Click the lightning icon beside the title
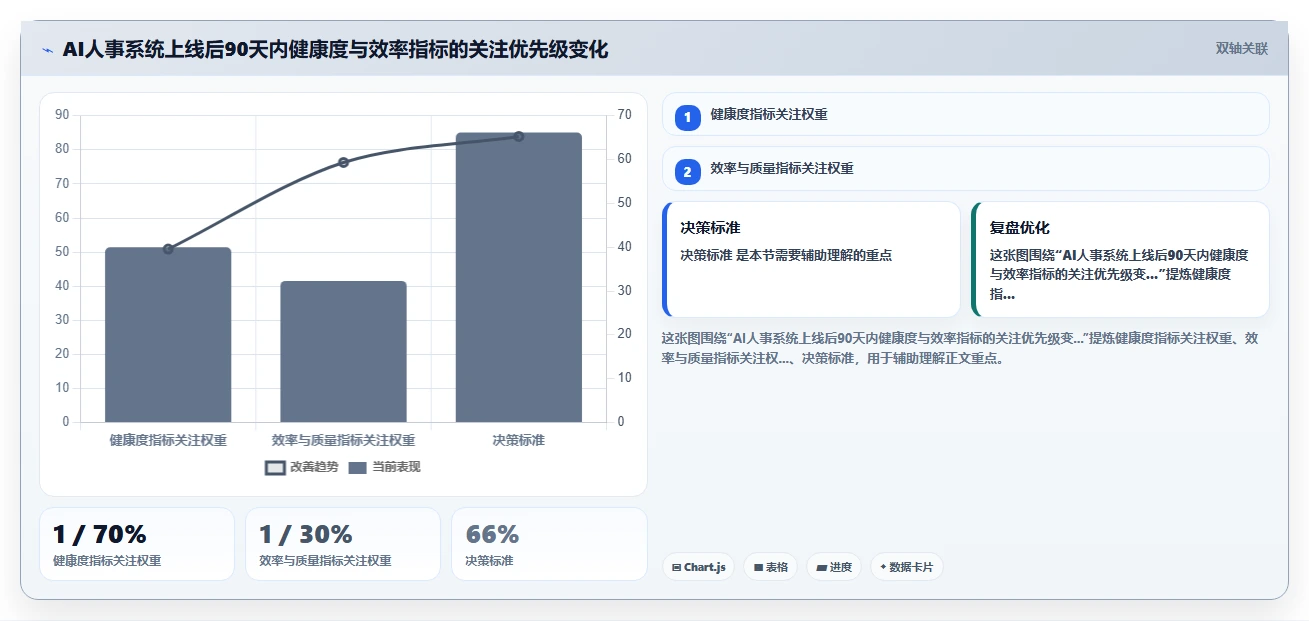Viewport: 1309px width, 621px height. (x=47, y=49)
